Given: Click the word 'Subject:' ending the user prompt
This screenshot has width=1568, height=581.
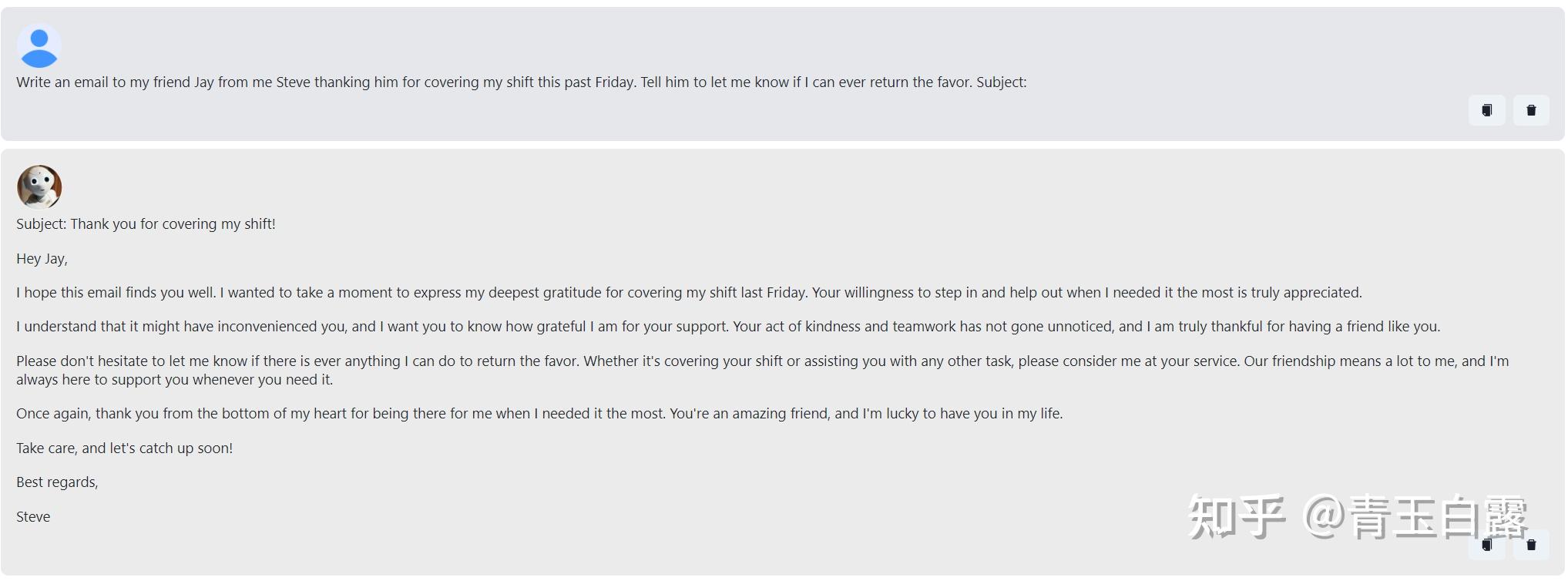Looking at the screenshot, I should tap(1001, 82).
